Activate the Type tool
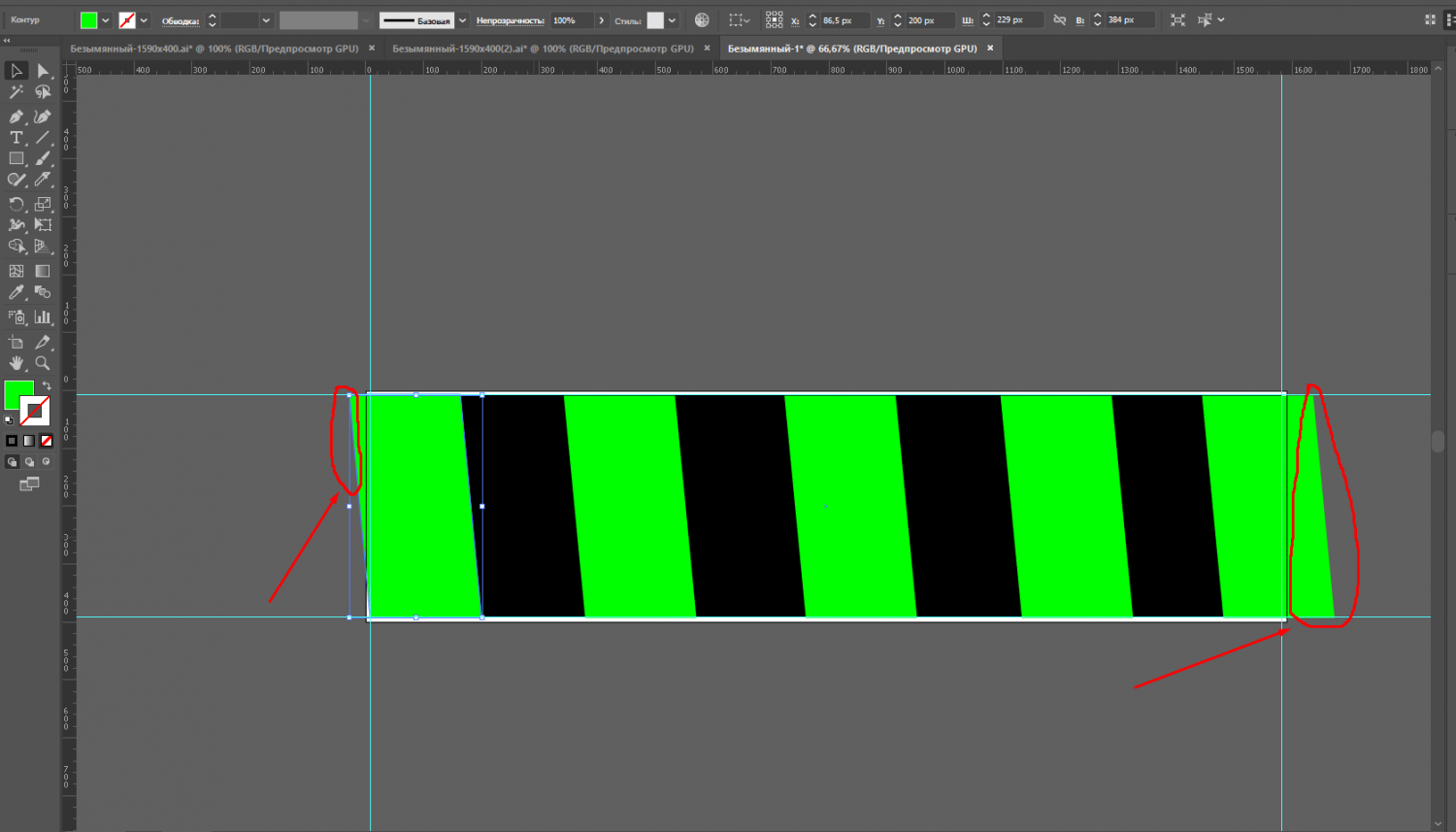1456x832 pixels. (17, 138)
